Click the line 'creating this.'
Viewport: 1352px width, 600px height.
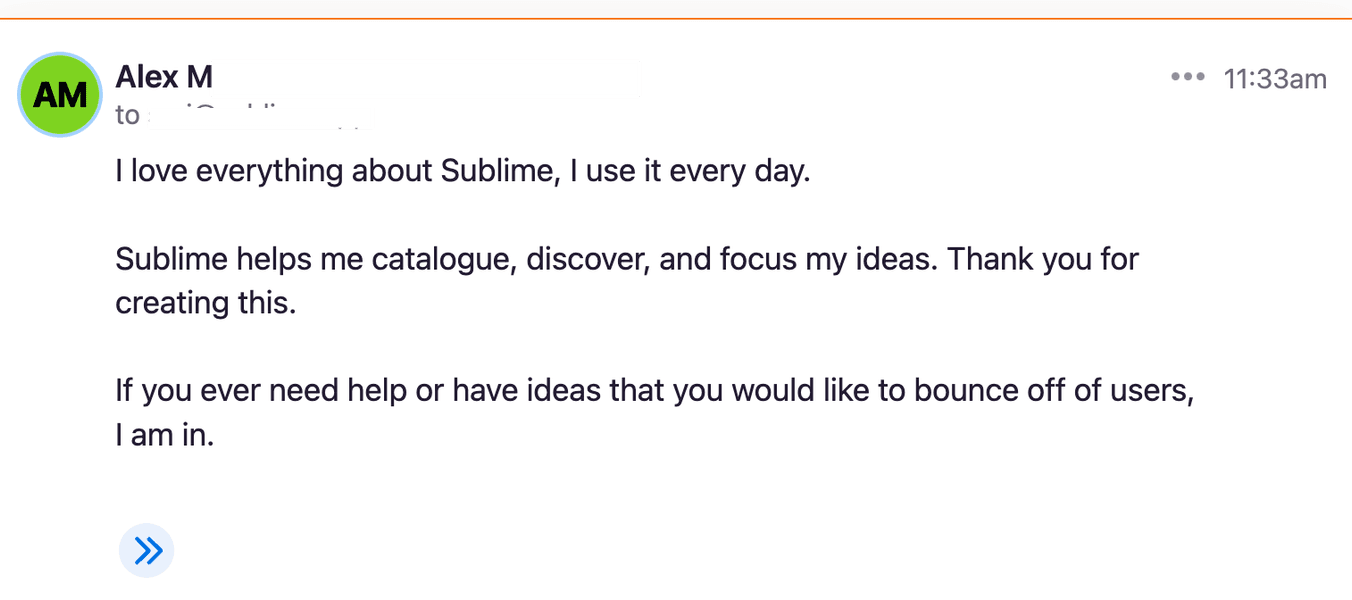tap(206, 303)
